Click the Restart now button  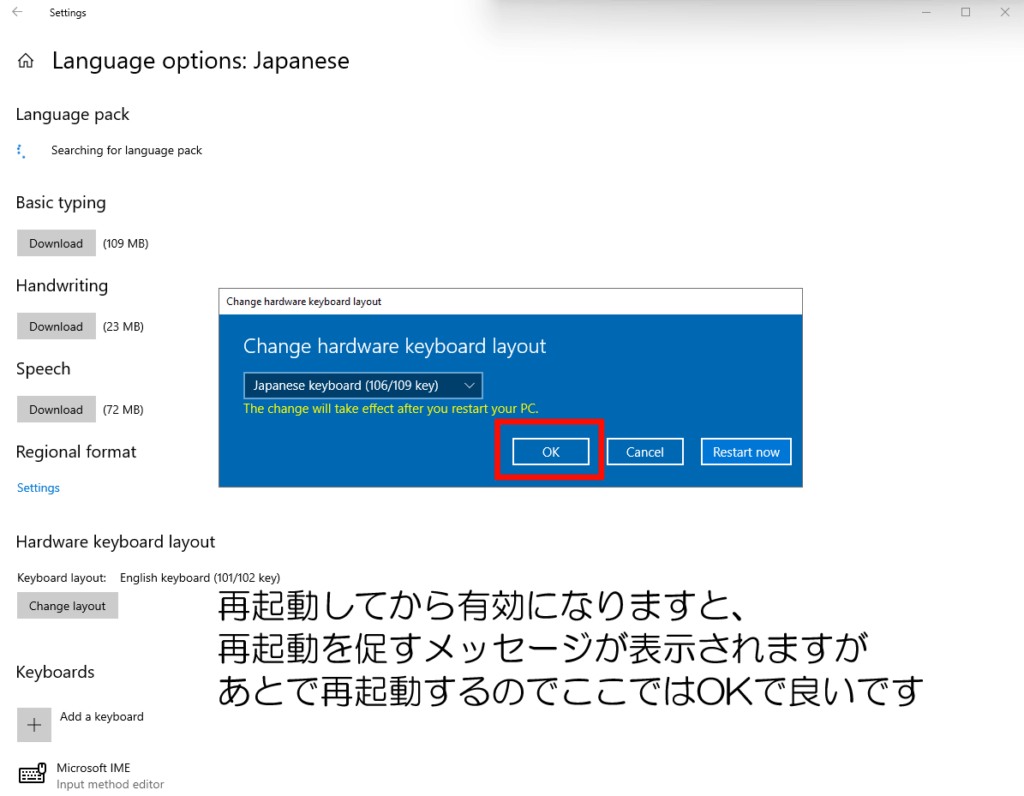(745, 452)
